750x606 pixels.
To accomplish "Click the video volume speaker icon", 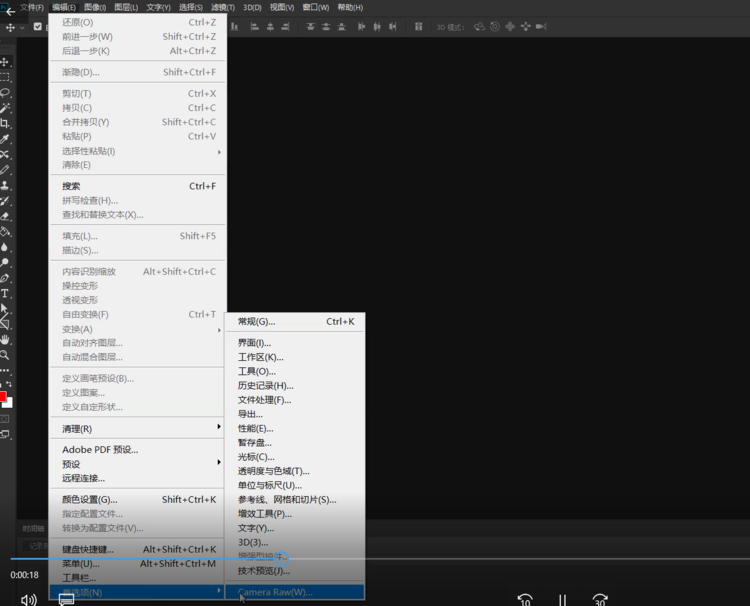I will [29, 599].
